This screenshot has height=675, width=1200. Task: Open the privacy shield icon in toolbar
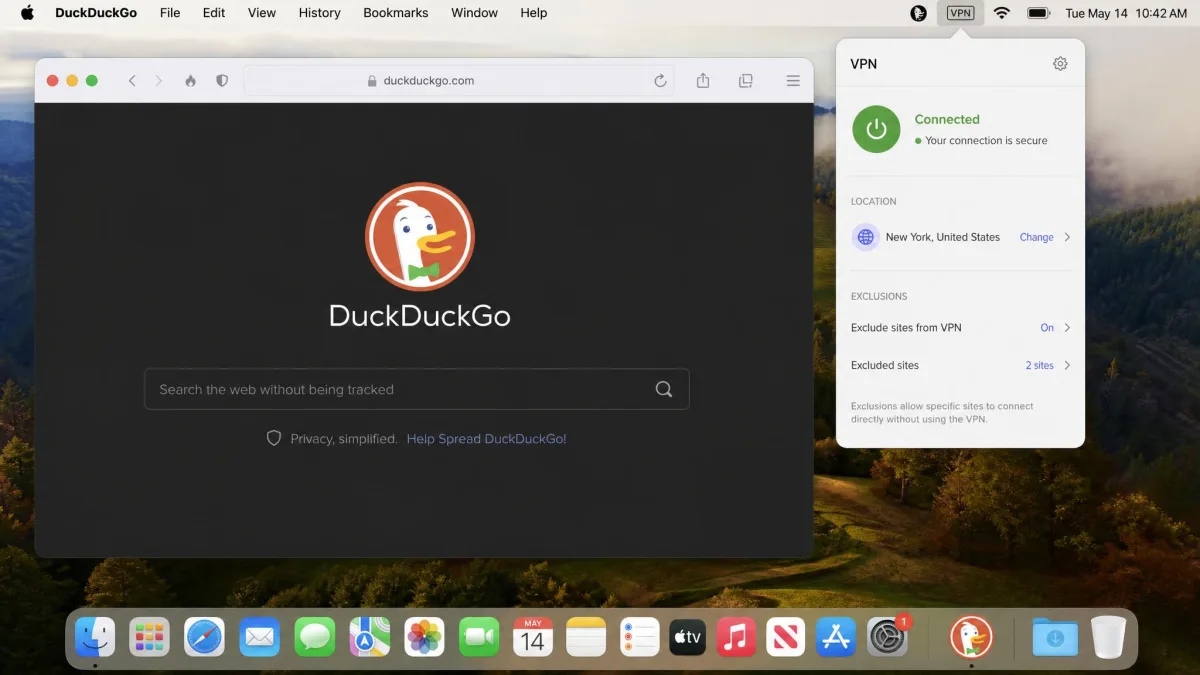pos(222,81)
